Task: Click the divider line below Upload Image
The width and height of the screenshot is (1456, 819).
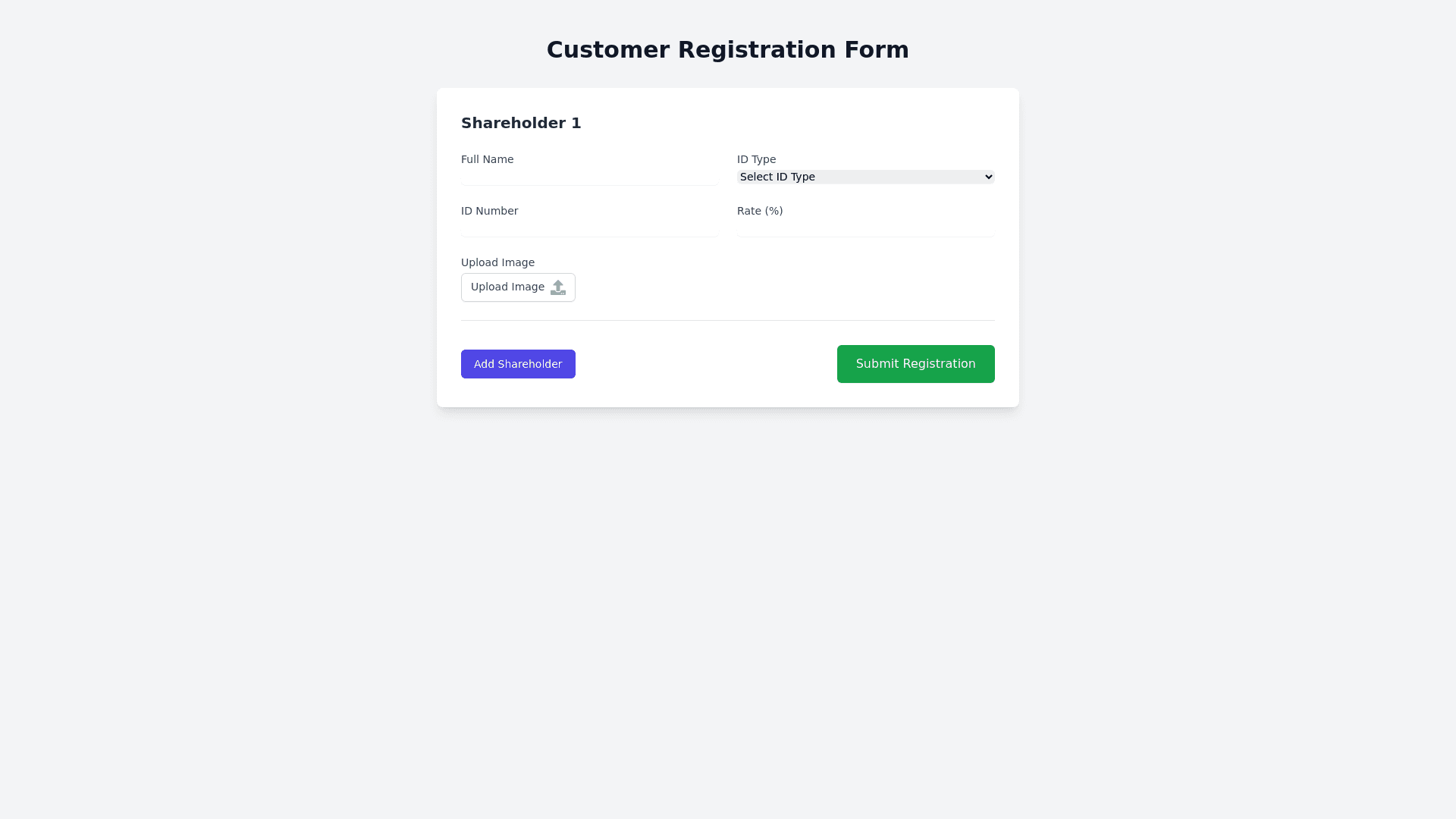Action: 728,320
